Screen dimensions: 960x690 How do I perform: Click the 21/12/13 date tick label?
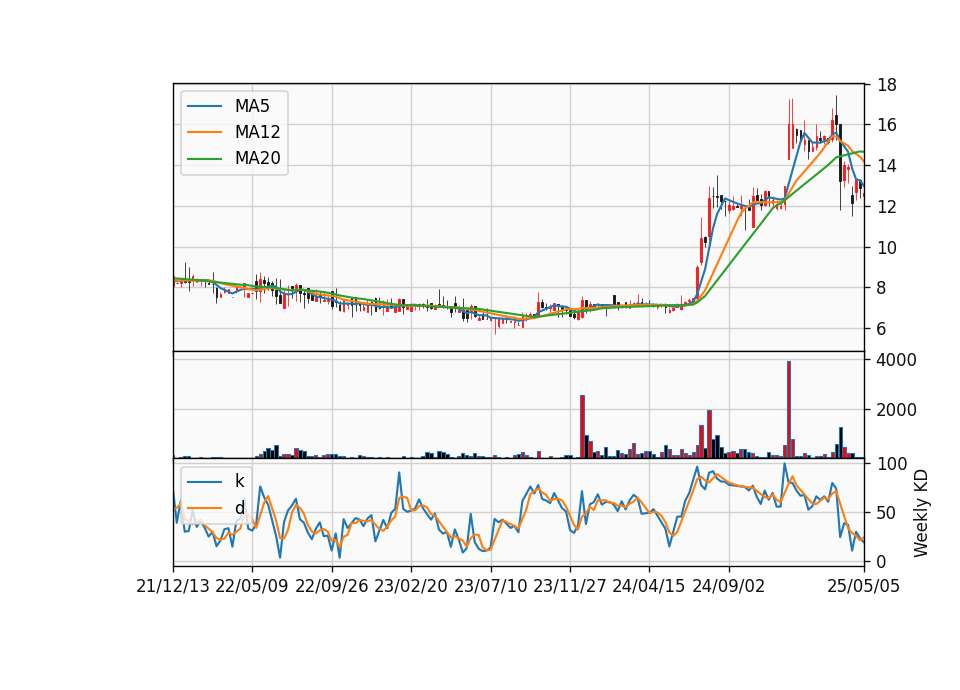[x=173, y=586]
